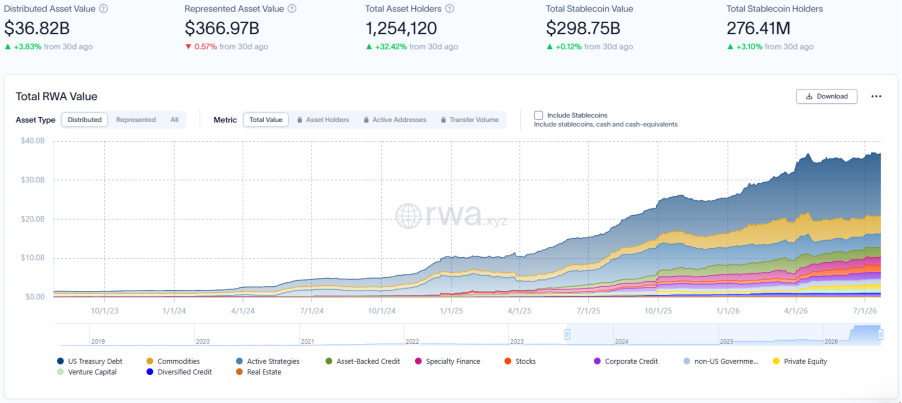Select the All asset type tab
Image resolution: width=902 pixels, height=403 pixels.
coord(174,120)
